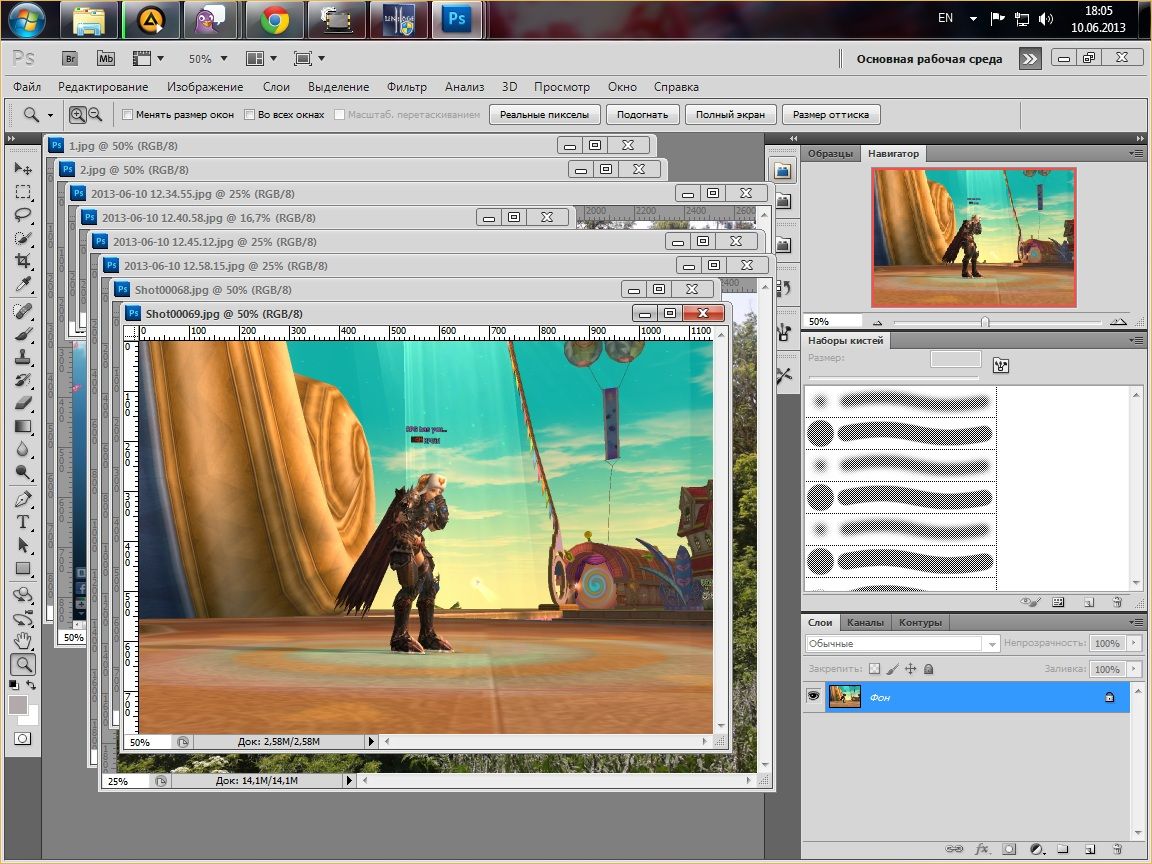Toggle lock transparent pixels in Layers
1152x864 pixels.
pyautogui.click(x=874, y=669)
